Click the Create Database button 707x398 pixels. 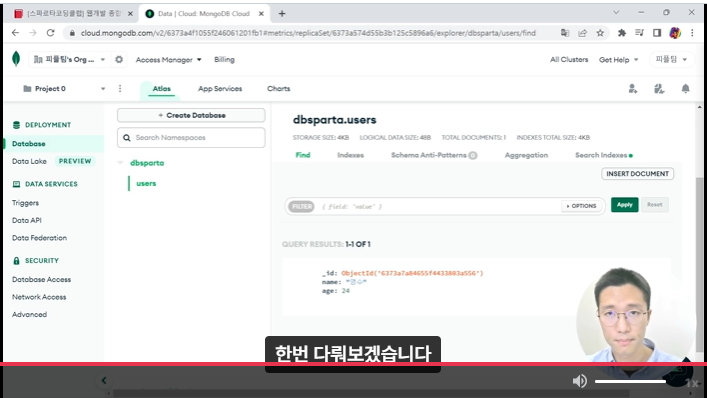click(191, 115)
